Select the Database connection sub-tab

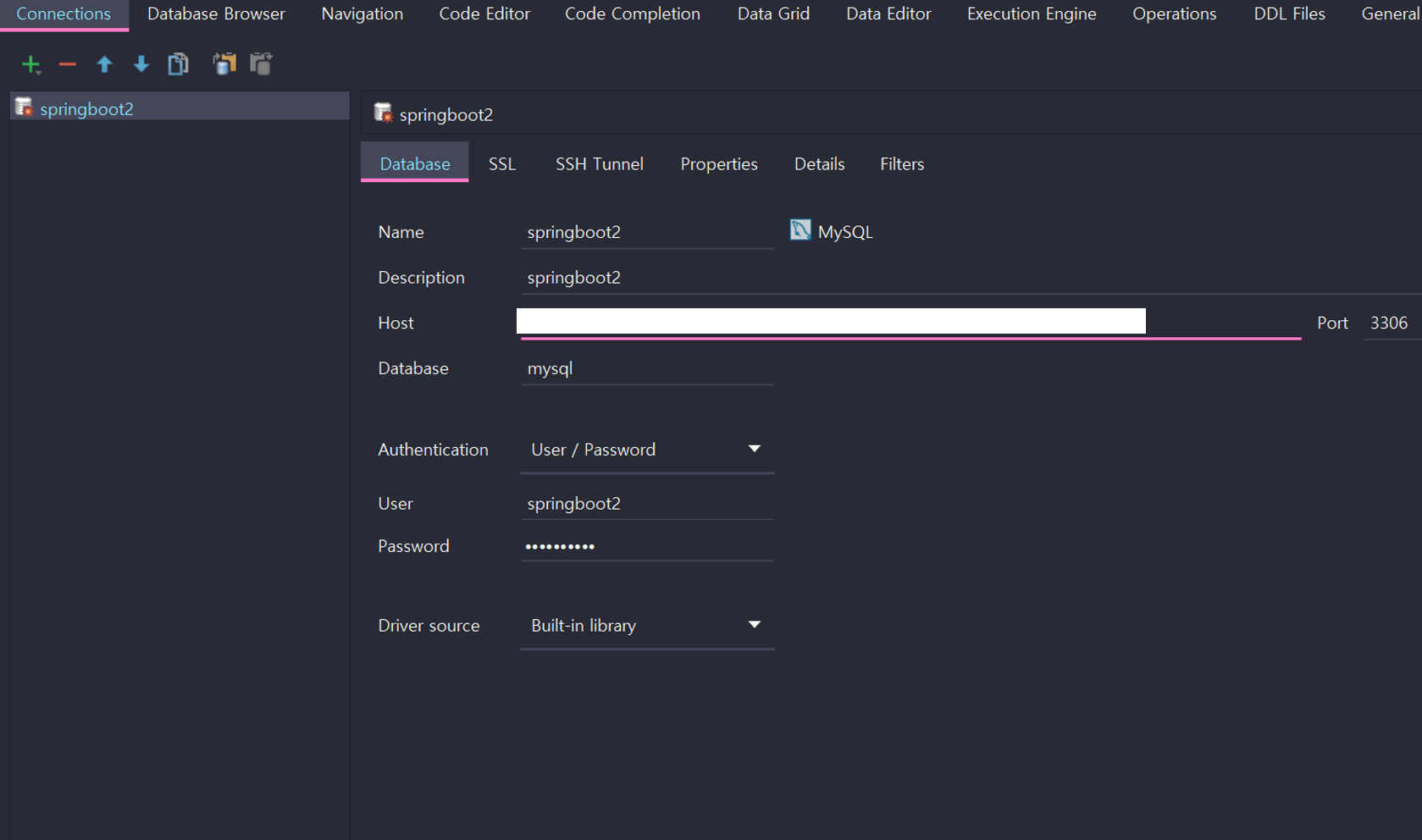tap(415, 163)
